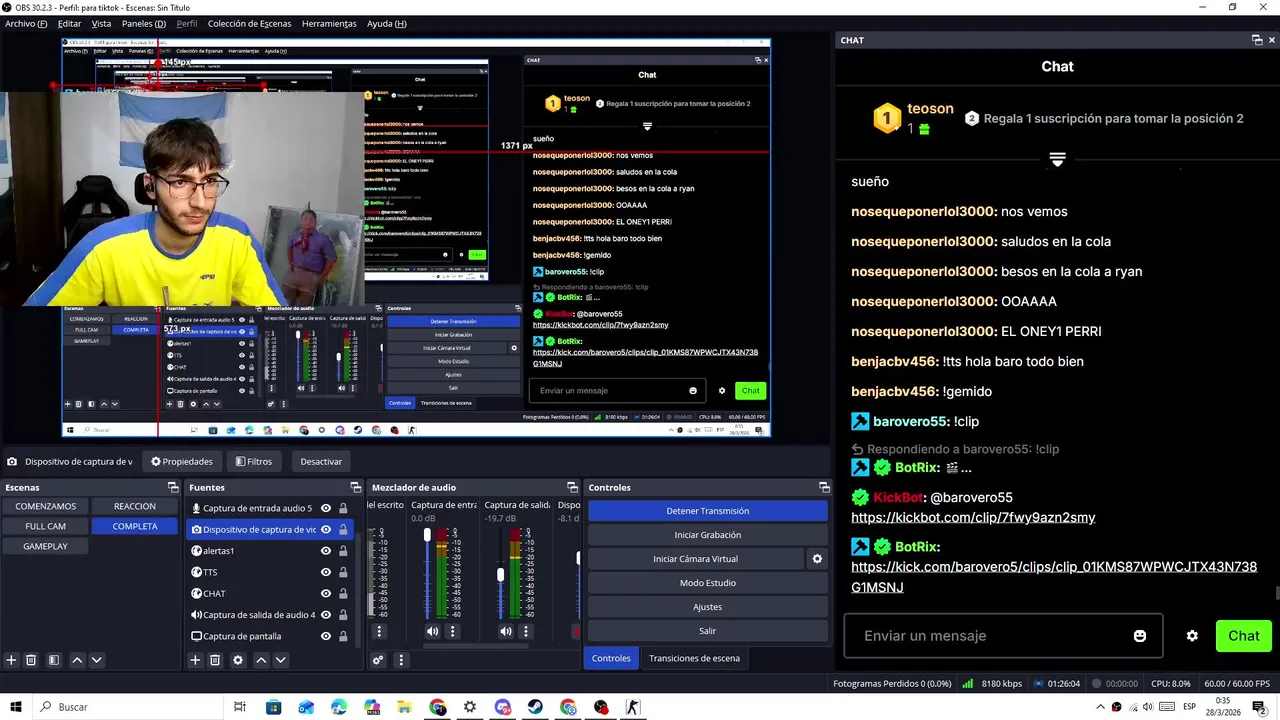Open the Windows Start menu
This screenshot has height=720, width=1280.
(x=17, y=707)
